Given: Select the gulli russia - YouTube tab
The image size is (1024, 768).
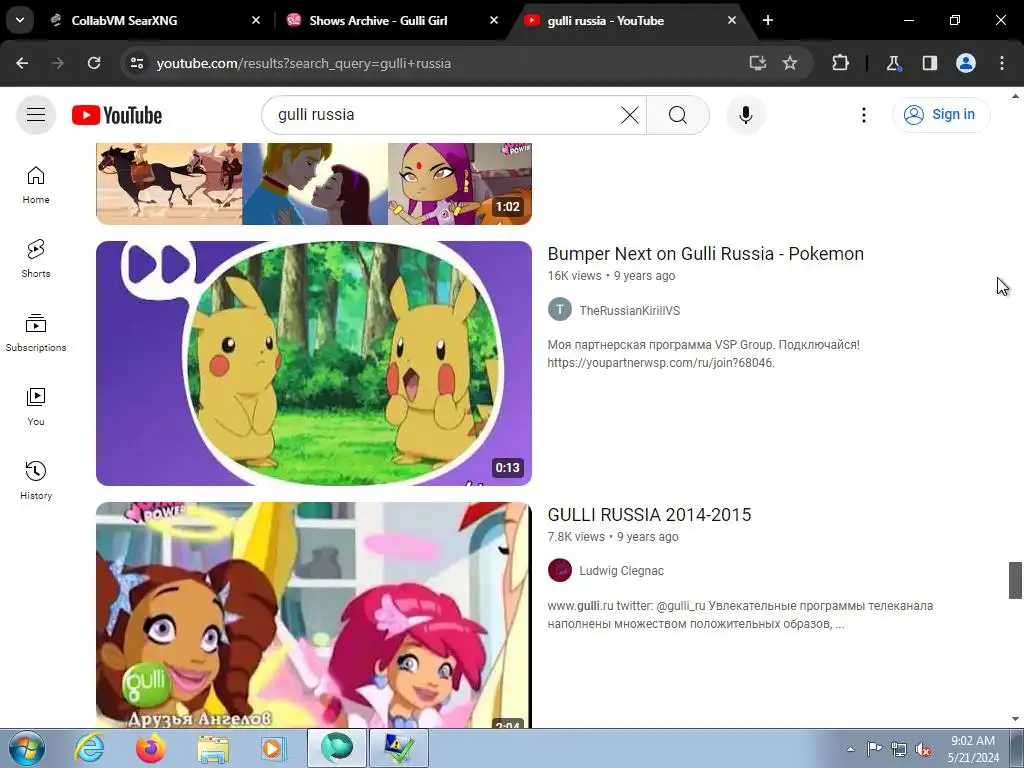Looking at the screenshot, I should tap(605, 20).
